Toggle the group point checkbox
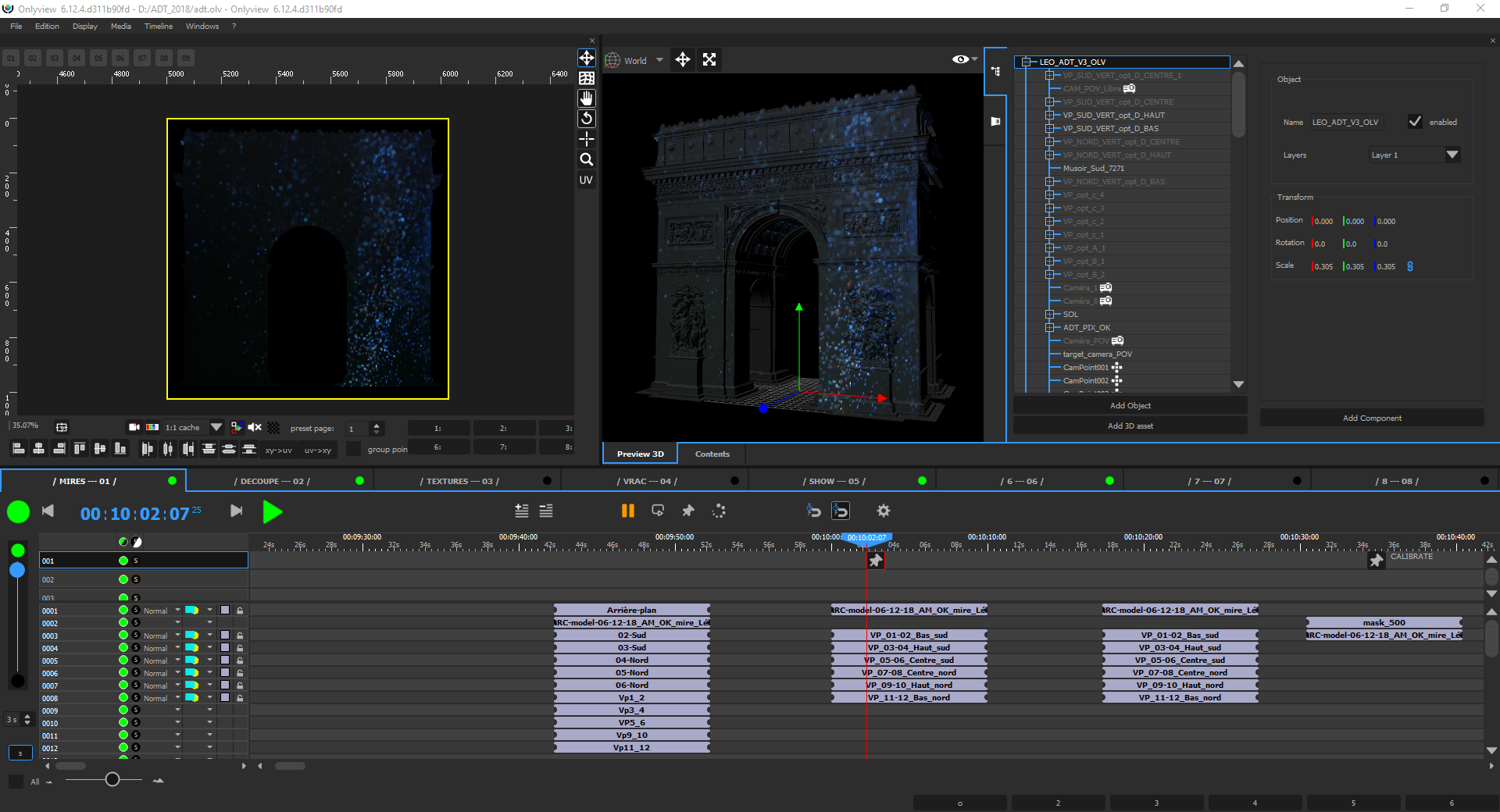1500x812 pixels. (354, 448)
